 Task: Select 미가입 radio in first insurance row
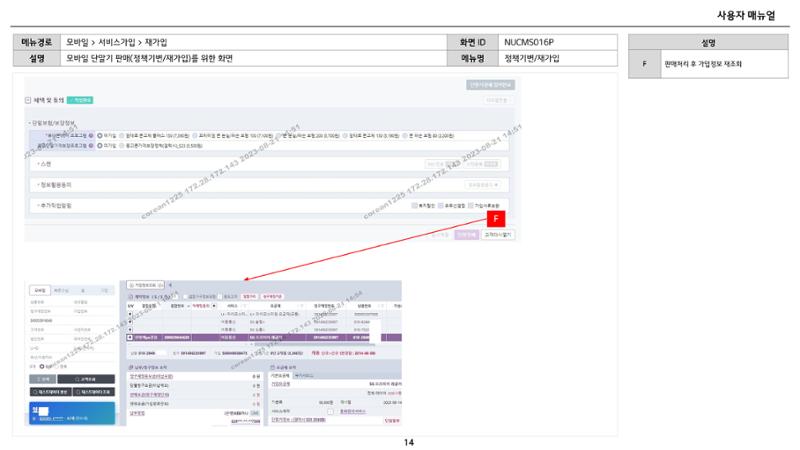[x=100, y=136]
